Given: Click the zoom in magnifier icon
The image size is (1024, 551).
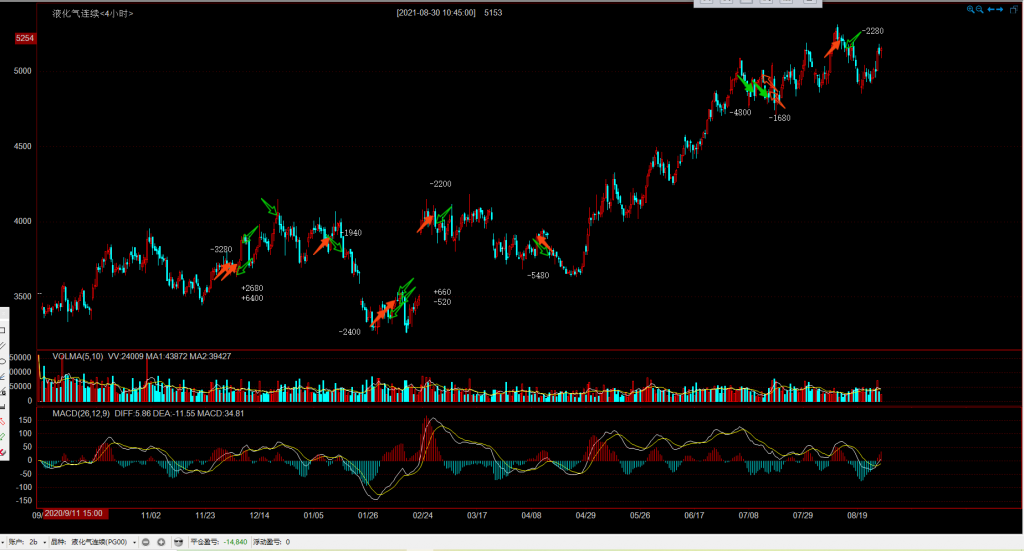Looking at the screenshot, I should [x=971, y=10].
